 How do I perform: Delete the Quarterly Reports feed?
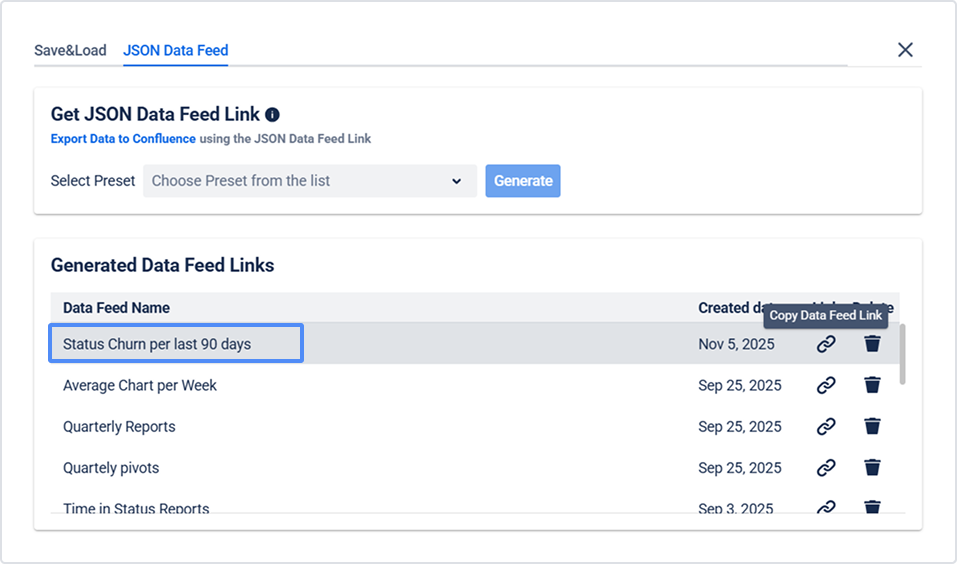tap(873, 426)
